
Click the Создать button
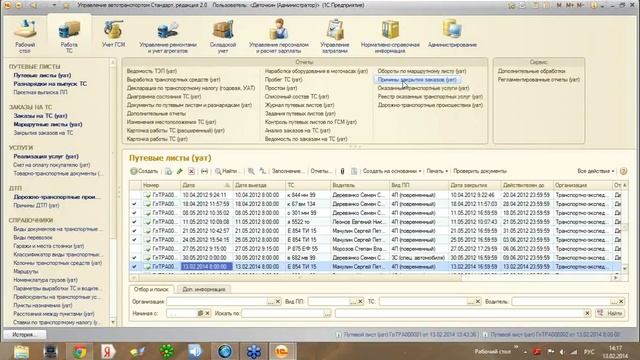[144, 171]
